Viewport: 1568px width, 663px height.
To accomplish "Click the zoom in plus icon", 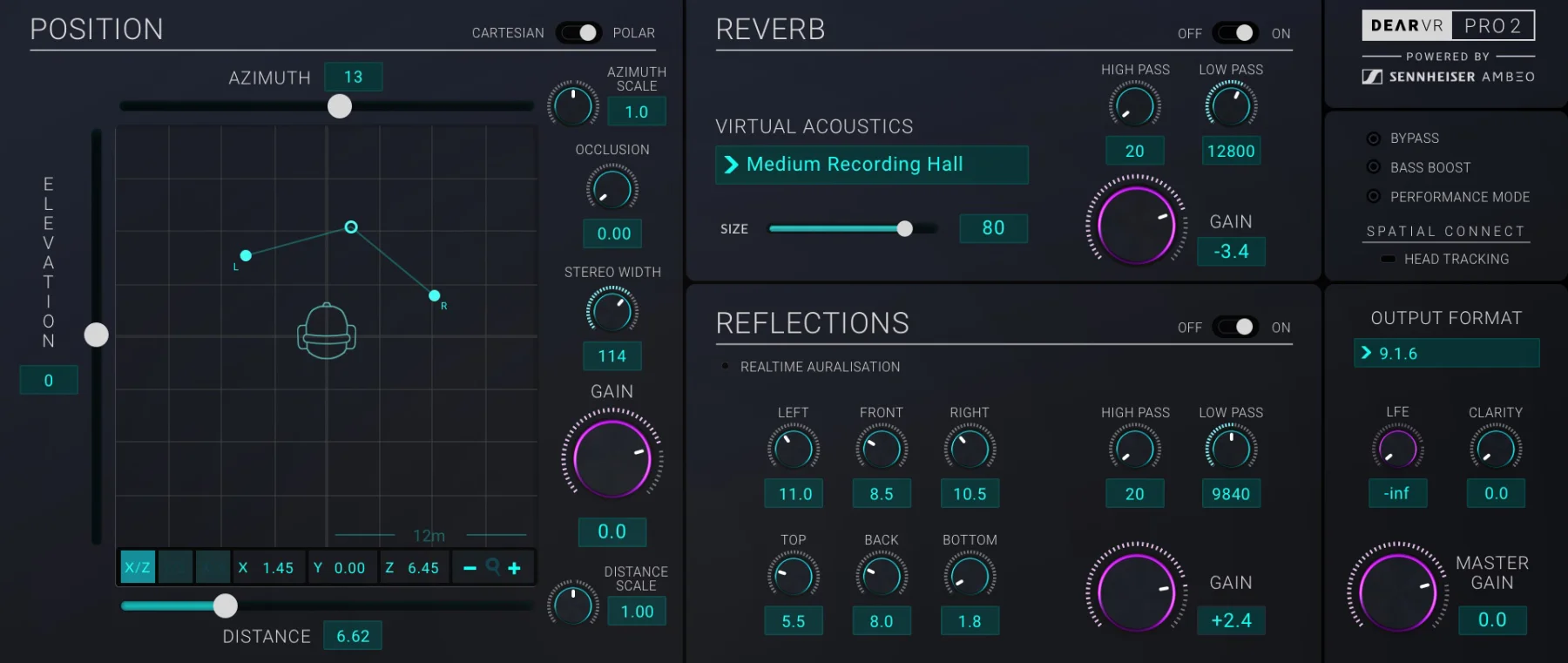I will 515,568.
